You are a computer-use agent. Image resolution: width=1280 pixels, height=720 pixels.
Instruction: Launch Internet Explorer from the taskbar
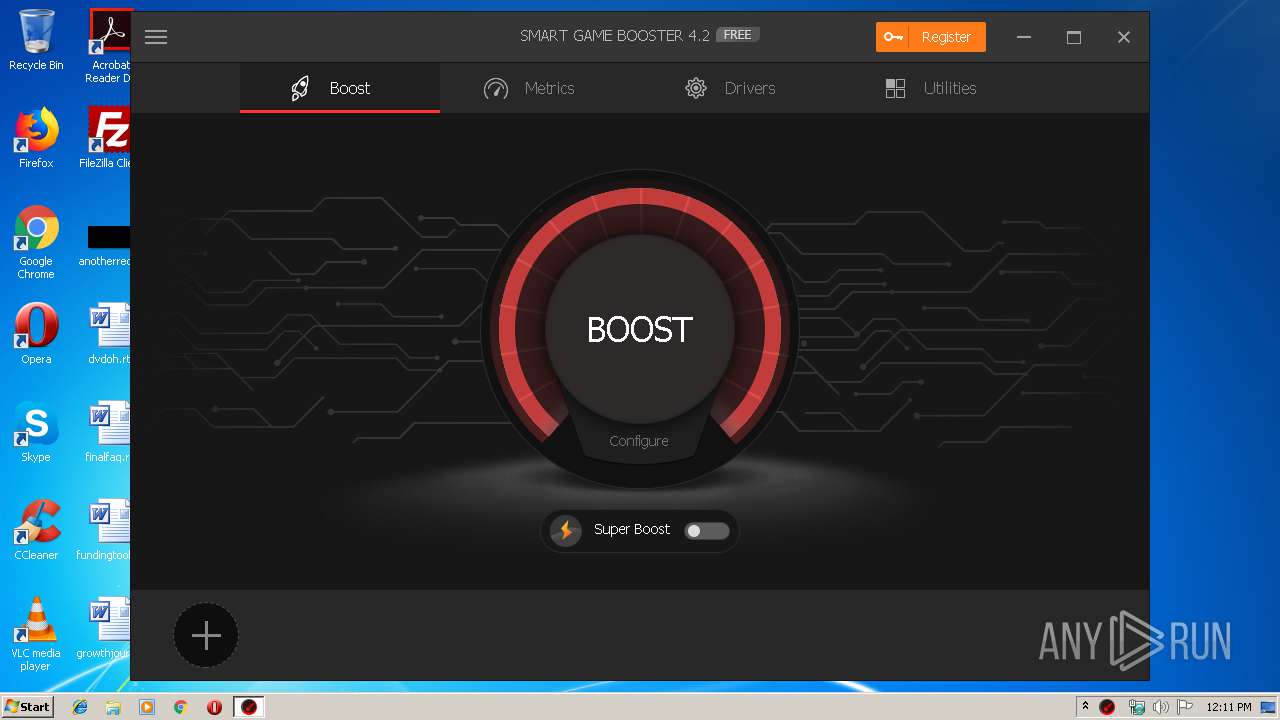[80, 707]
